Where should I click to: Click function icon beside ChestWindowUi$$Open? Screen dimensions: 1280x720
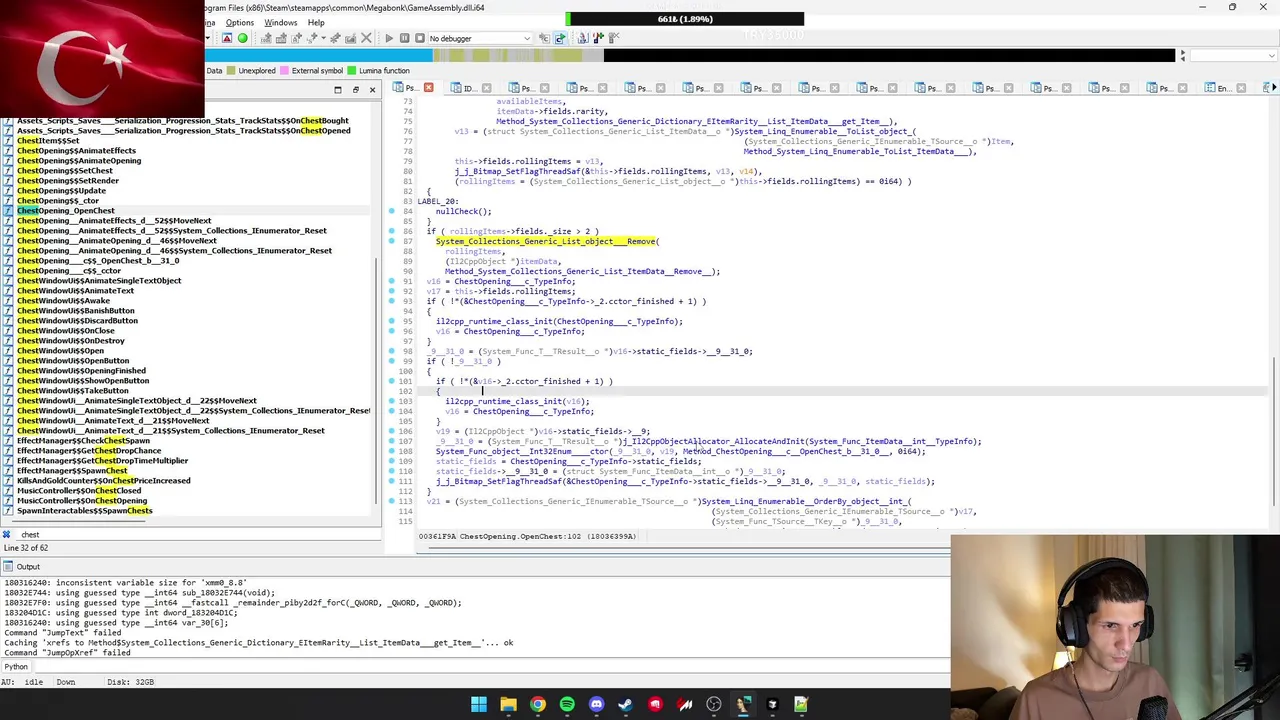click(8, 351)
